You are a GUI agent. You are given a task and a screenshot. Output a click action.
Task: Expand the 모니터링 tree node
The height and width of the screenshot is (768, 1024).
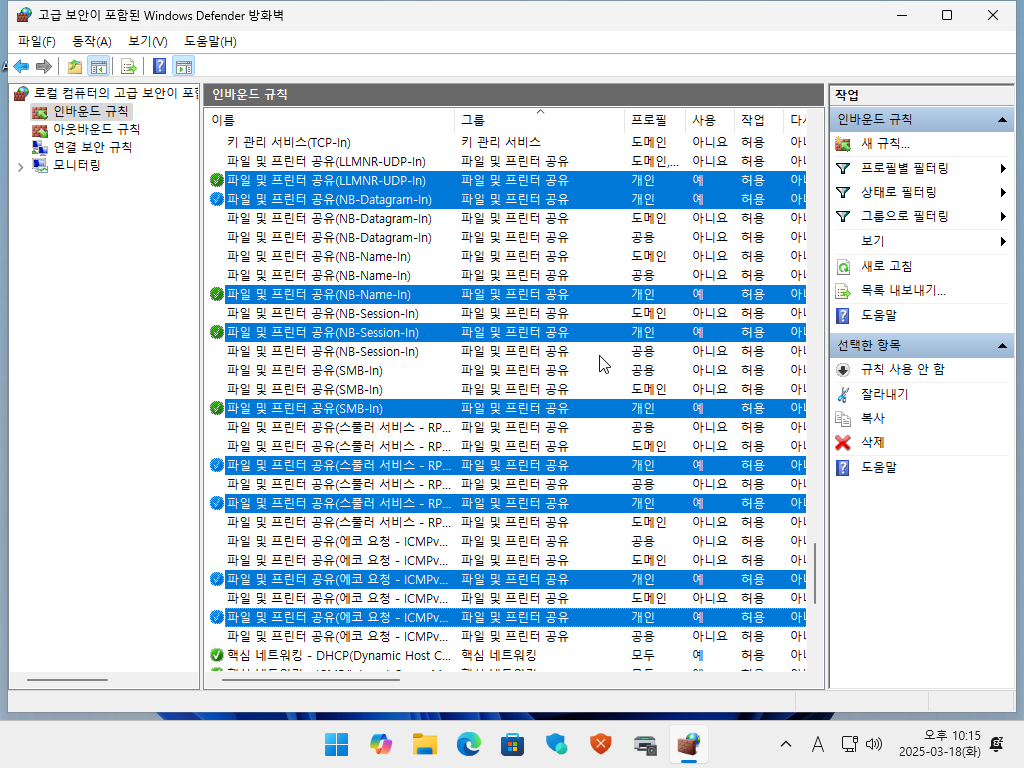click(20, 167)
